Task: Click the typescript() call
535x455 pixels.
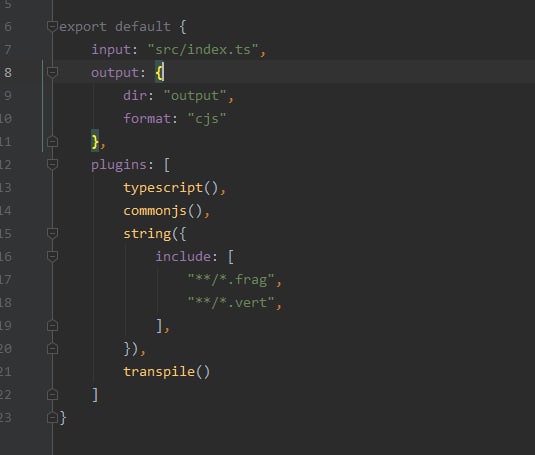Action: click(171, 188)
